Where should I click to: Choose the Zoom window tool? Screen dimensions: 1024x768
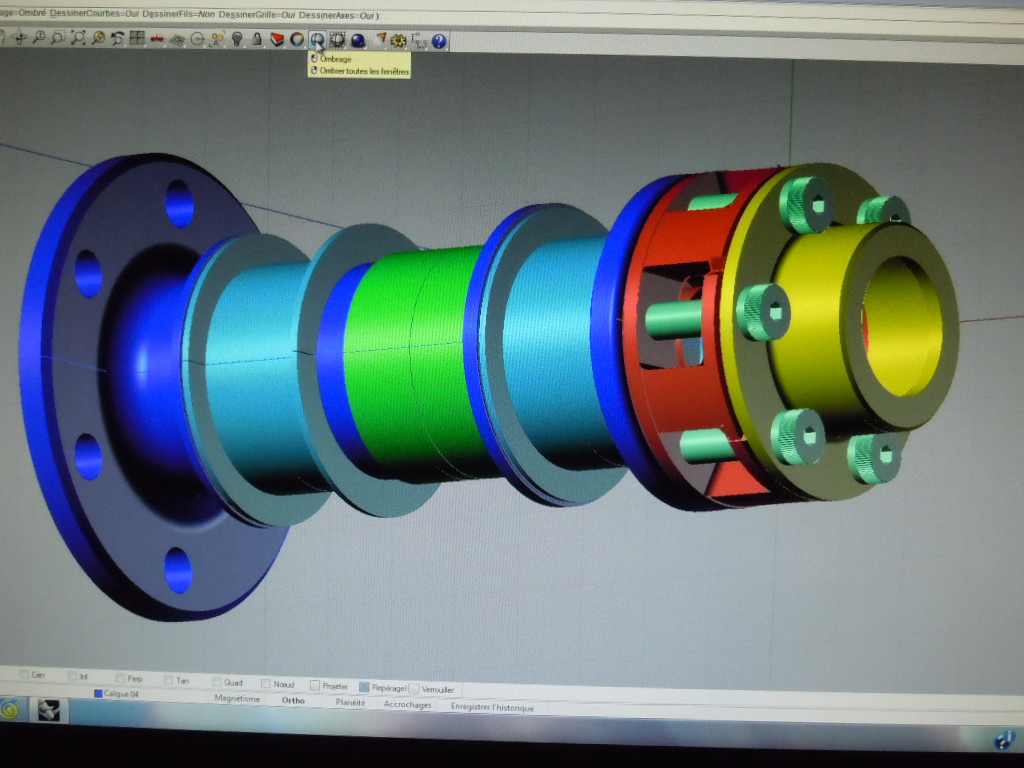tap(58, 38)
